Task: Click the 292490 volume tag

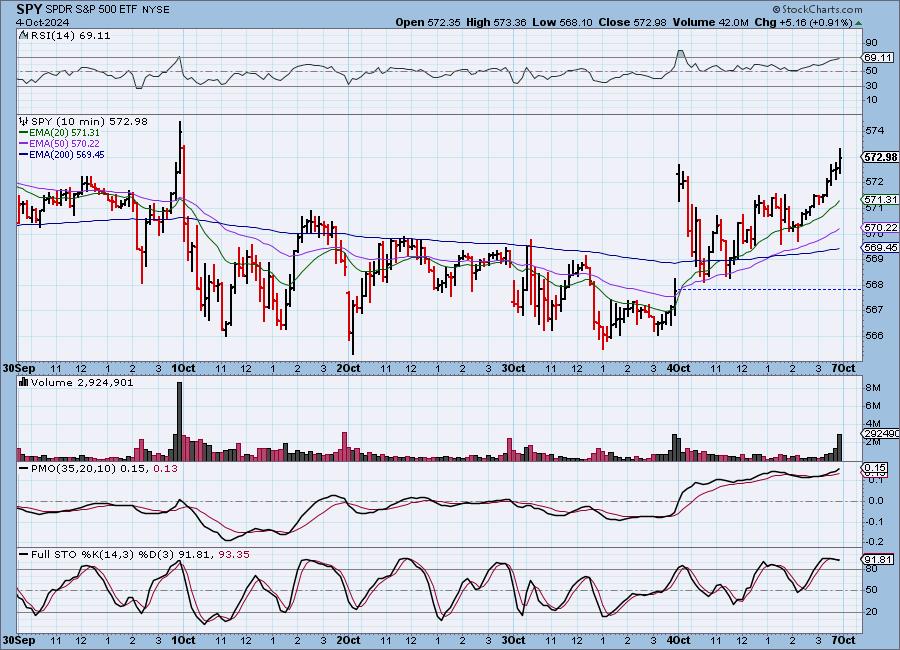Action: pyautogui.click(x=880, y=434)
